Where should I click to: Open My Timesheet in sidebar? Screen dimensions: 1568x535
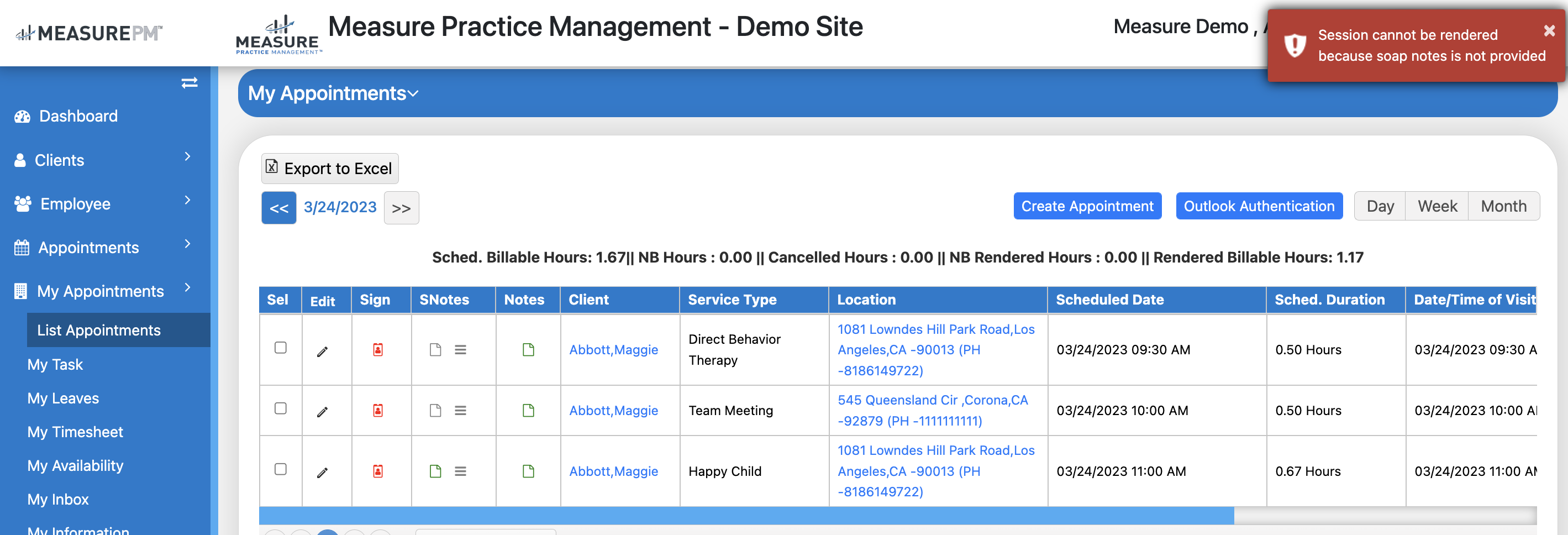click(x=75, y=432)
